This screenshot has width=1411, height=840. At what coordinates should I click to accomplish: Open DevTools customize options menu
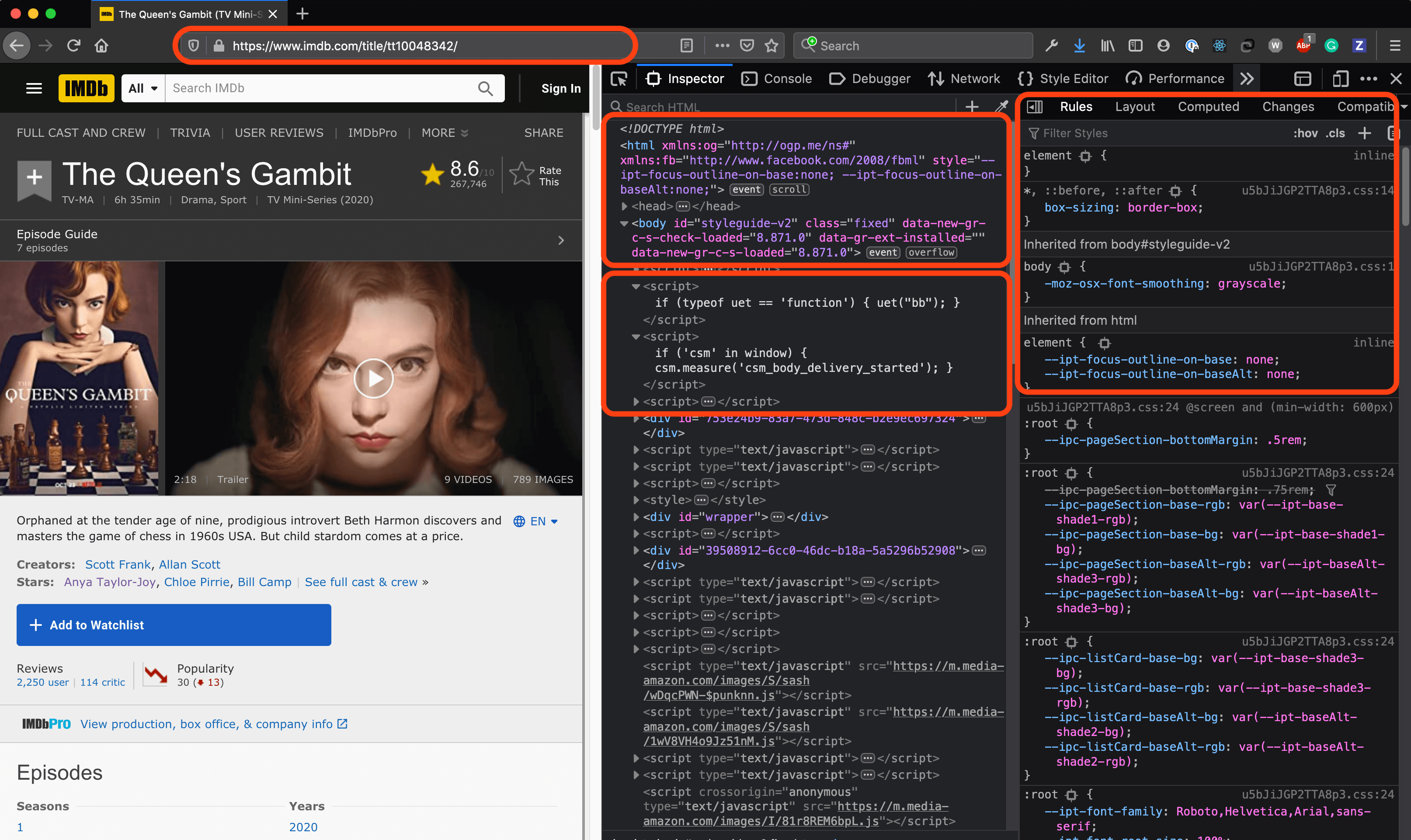(x=1369, y=79)
